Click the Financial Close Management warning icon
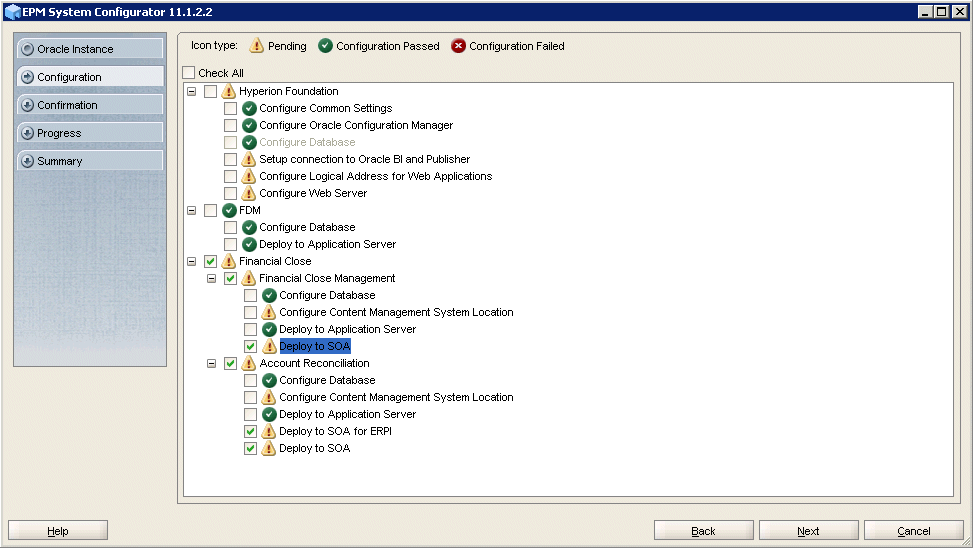This screenshot has height=548, width=973. coord(249,278)
